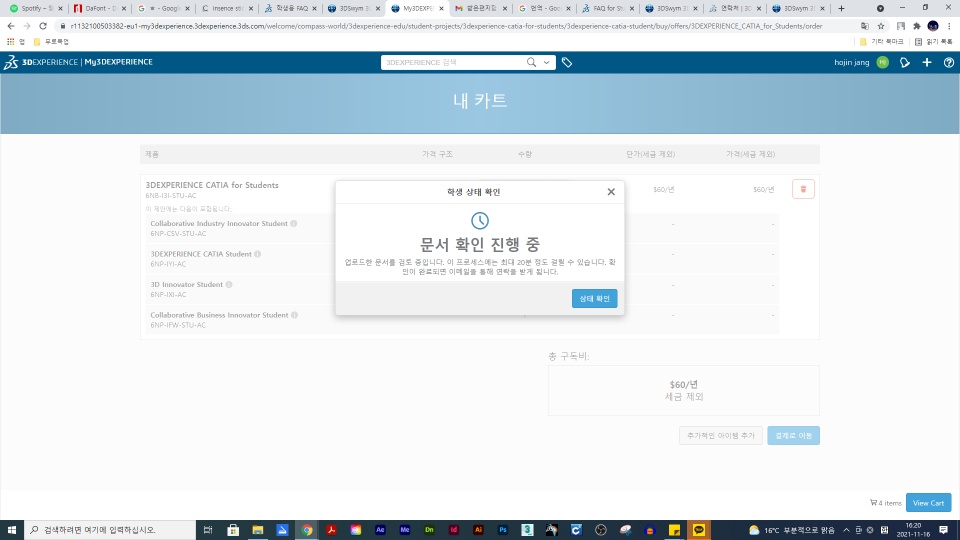Image resolution: width=960 pixels, height=540 pixels.
Task: Bookmark this page with star icon
Action: [x=881, y=26]
